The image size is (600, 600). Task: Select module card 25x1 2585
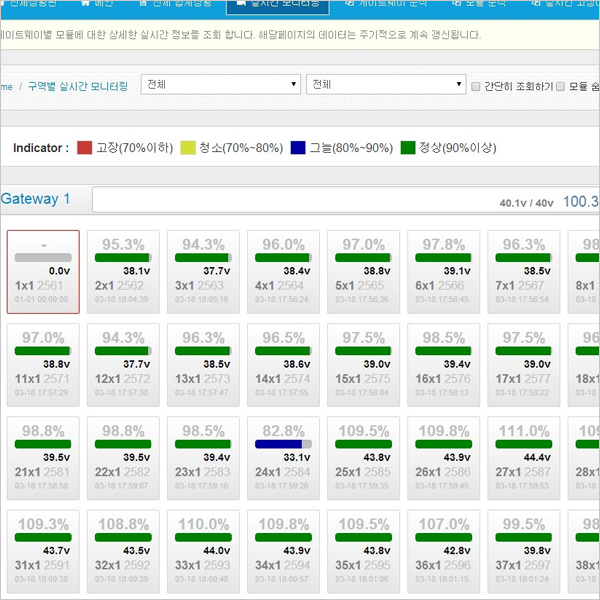(364, 458)
